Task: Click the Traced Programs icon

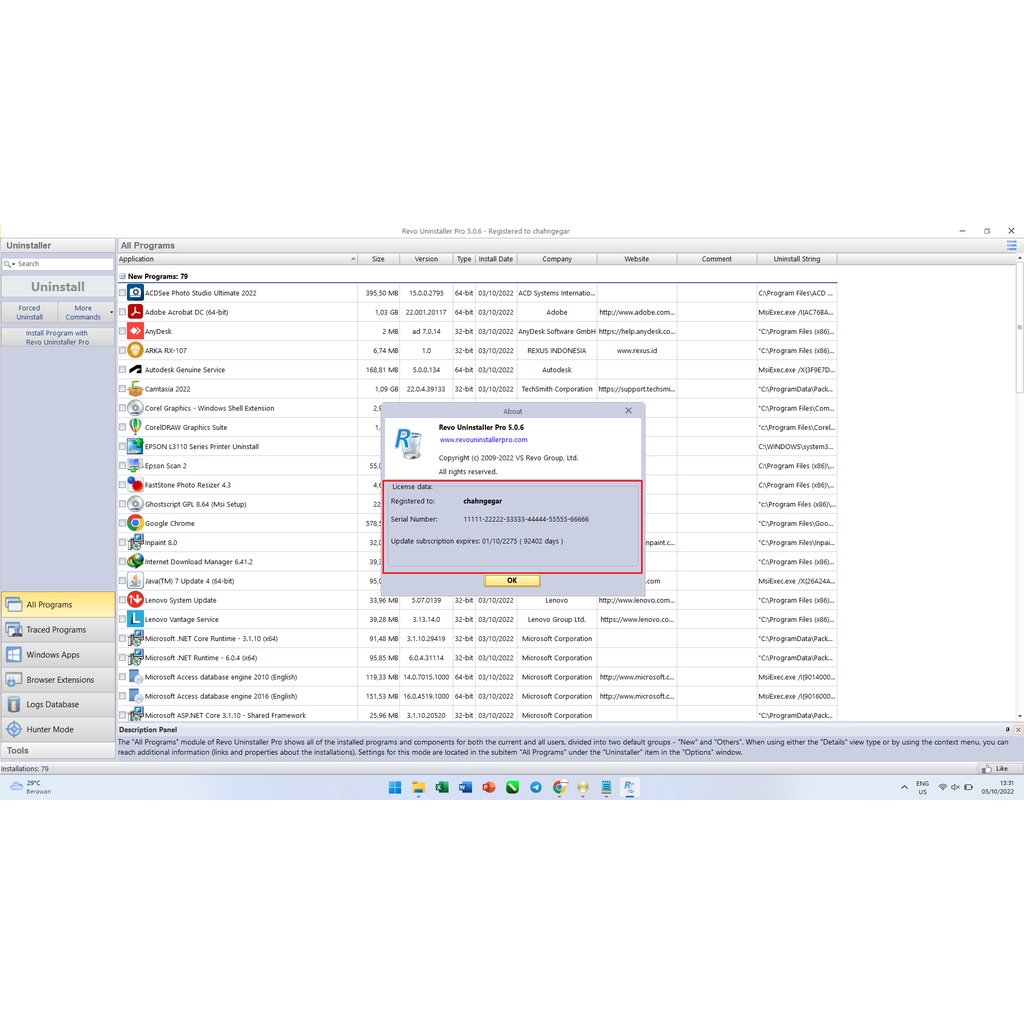Action: pyautogui.click(x=14, y=630)
